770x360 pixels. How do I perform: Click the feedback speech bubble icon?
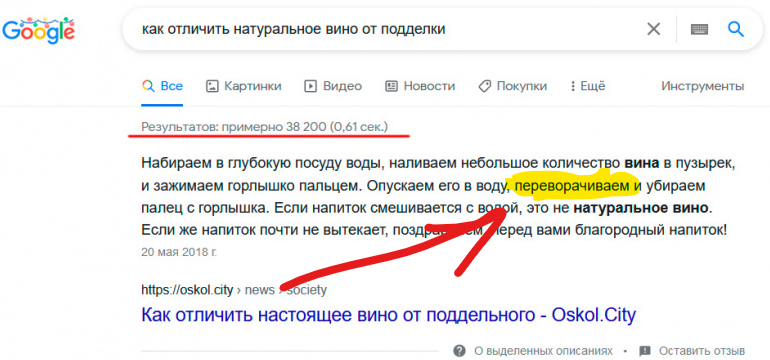[645, 351]
